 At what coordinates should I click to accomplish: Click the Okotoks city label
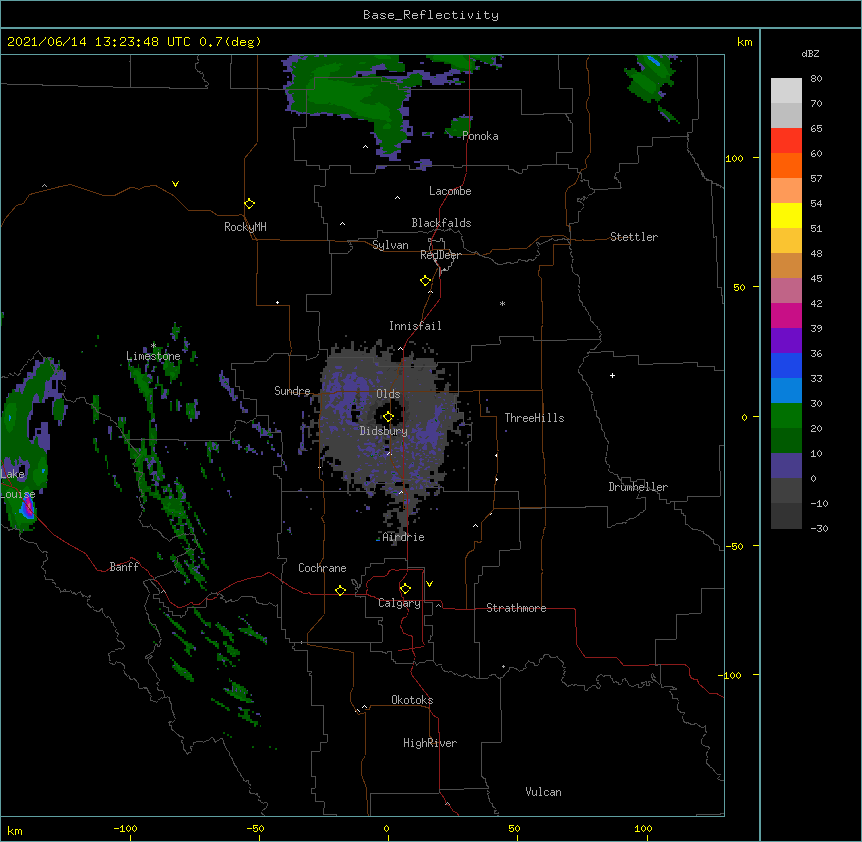point(412,700)
